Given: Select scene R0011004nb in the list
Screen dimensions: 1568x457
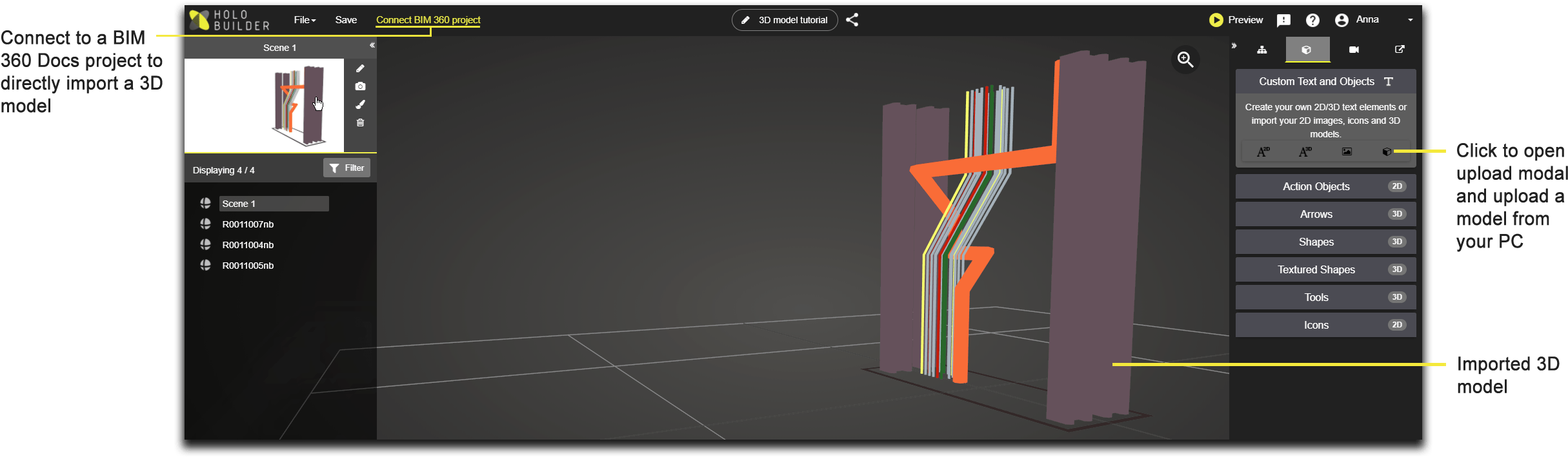Looking at the screenshot, I should point(248,245).
